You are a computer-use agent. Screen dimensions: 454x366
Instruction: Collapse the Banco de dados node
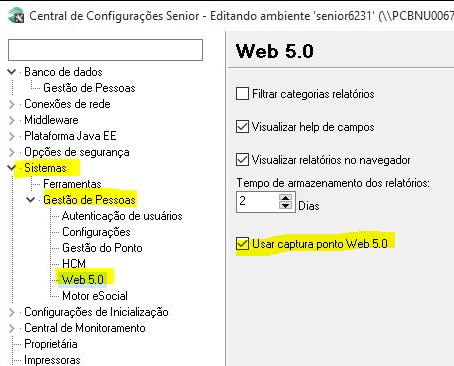[x=12, y=72]
